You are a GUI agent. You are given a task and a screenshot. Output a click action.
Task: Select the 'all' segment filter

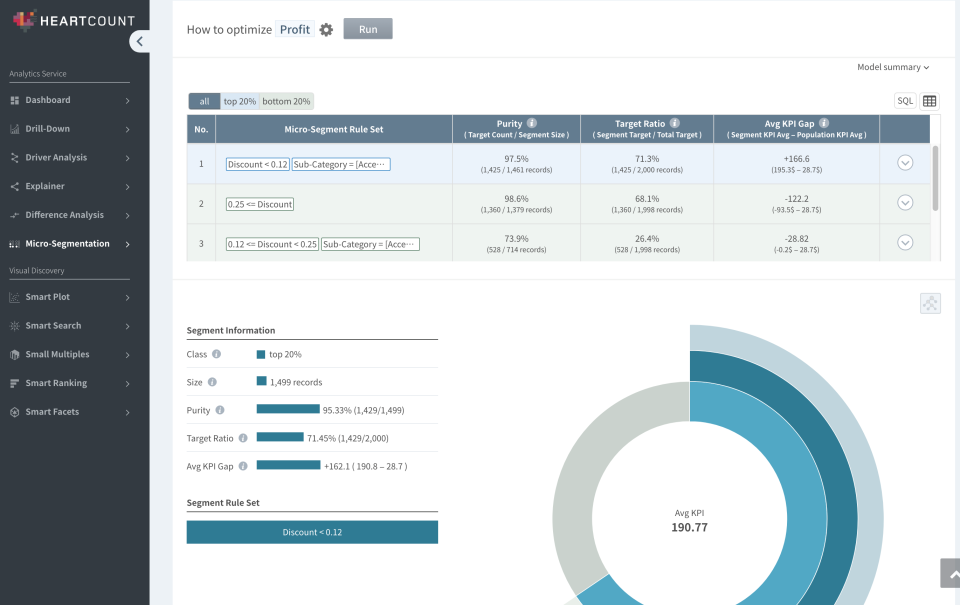click(x=204, y=101)
